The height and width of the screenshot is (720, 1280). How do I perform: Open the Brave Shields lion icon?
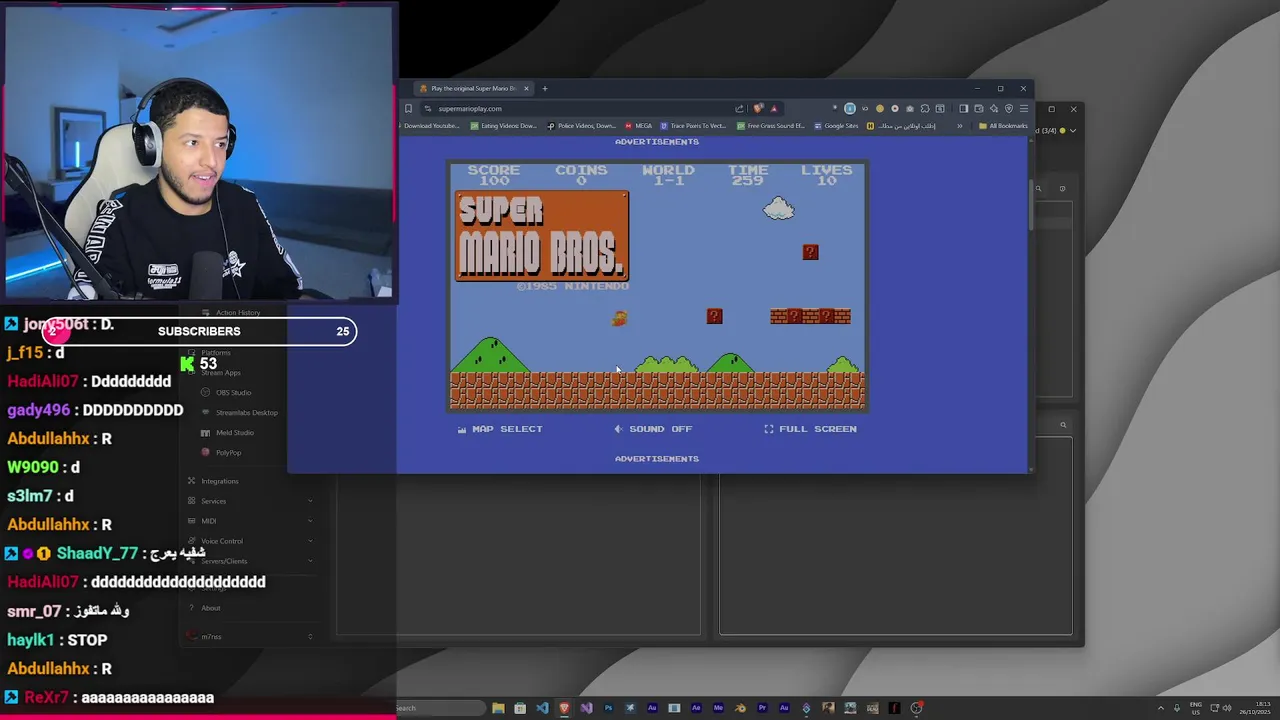tap(758, 108)
